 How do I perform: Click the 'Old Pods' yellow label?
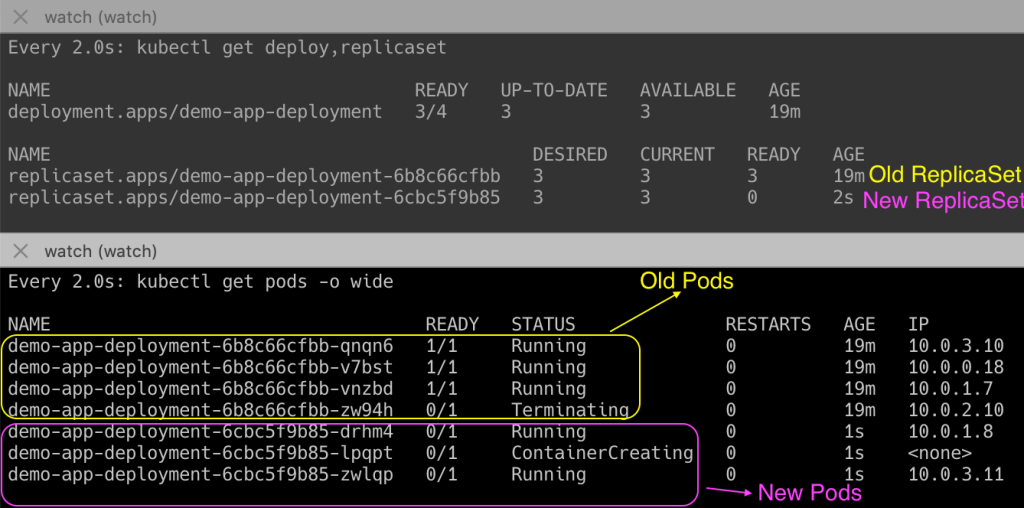pyautogui.click(x=686, y=282)
